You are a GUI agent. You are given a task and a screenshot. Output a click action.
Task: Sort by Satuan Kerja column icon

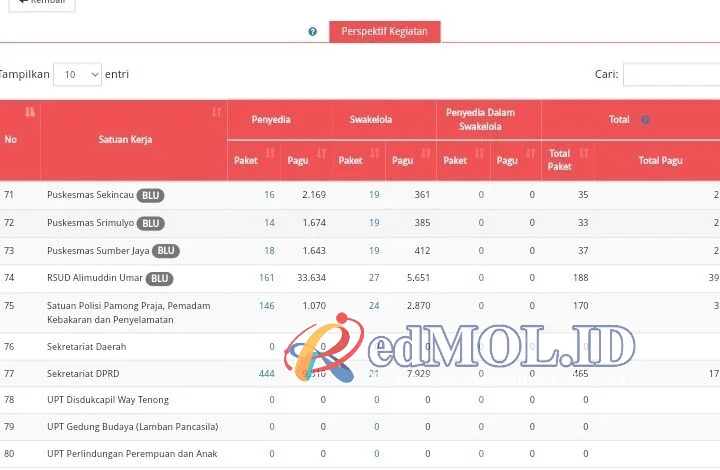pos(217,113)
